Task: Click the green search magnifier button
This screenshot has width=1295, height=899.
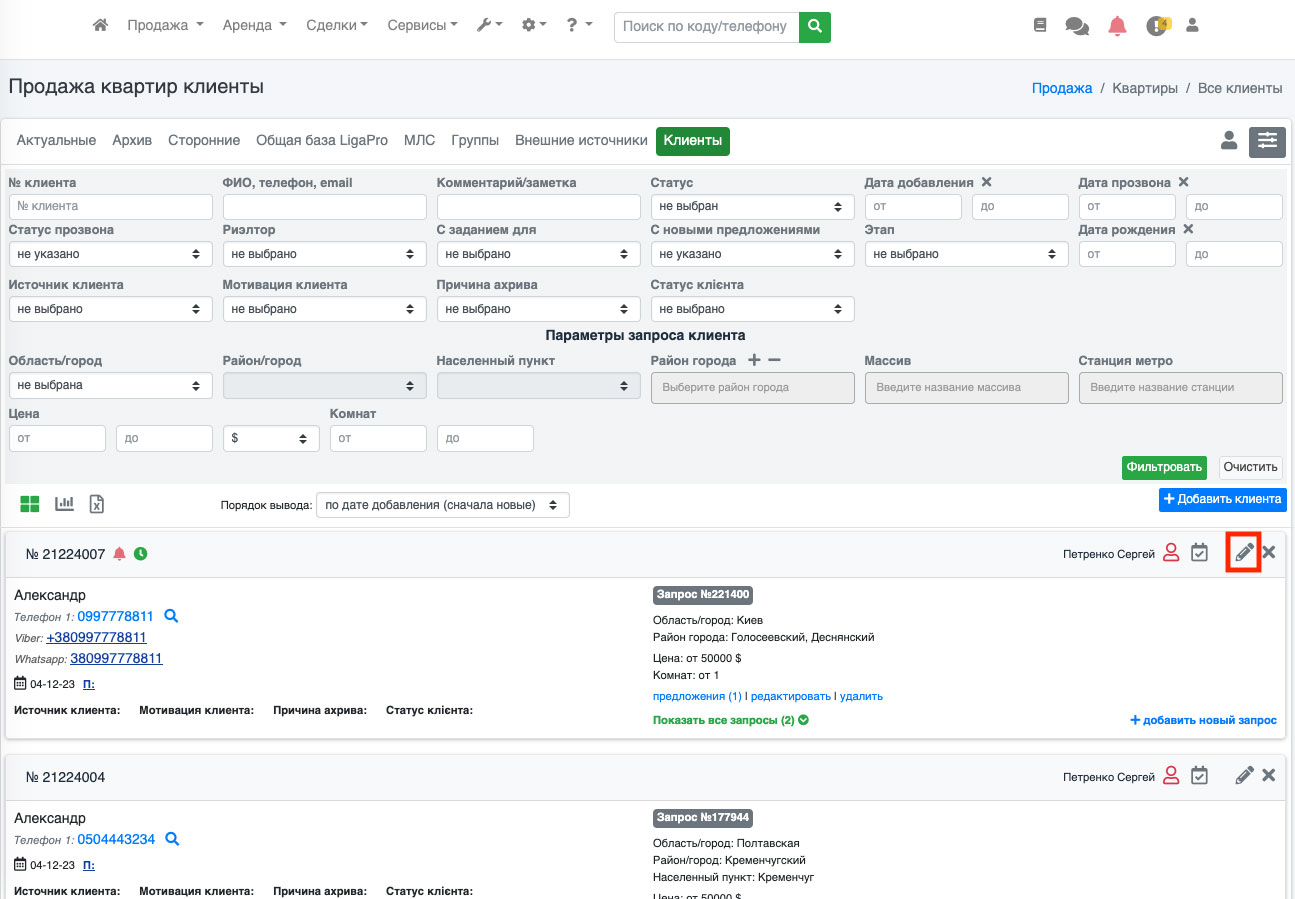Action: coord(815,26)
